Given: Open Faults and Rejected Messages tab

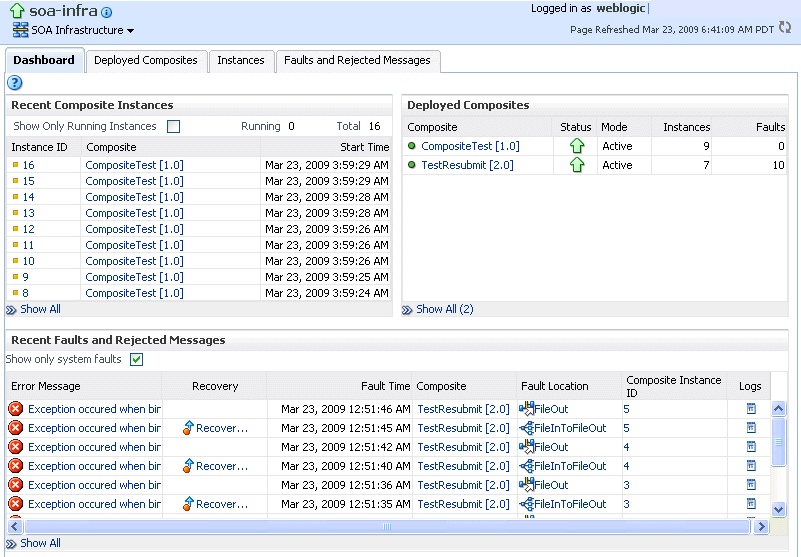Looking at the screenshot, I should [357, 60].
